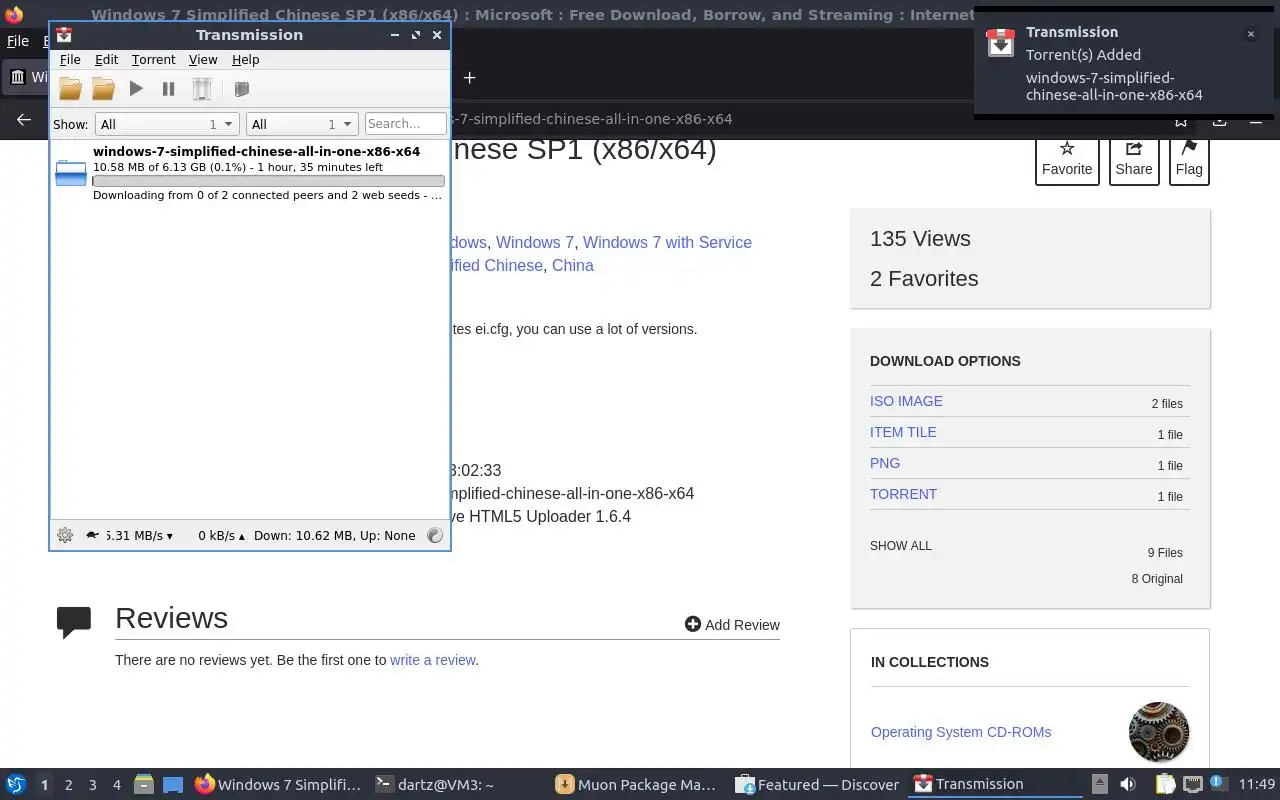Open new Firefox tab with plus
Image resolution: width=1280 pixels, height=800 pixels.
[469, 77]
